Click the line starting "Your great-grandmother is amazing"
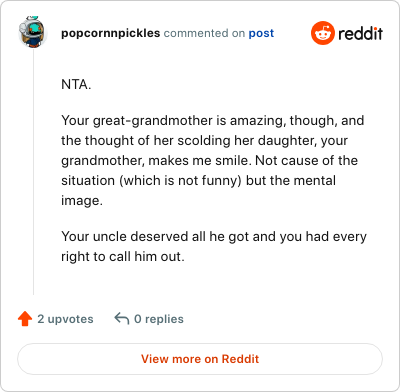The width and height of the screenshot is (400, 392). (x=213, y=120)
